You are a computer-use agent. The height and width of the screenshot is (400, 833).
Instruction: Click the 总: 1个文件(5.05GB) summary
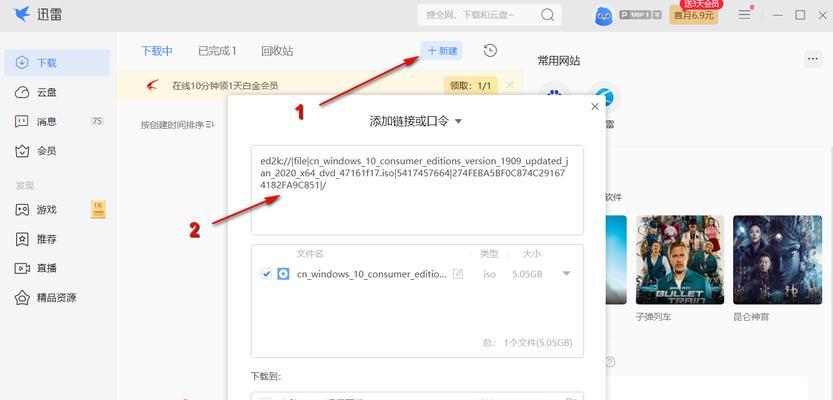tap(528, 343)
